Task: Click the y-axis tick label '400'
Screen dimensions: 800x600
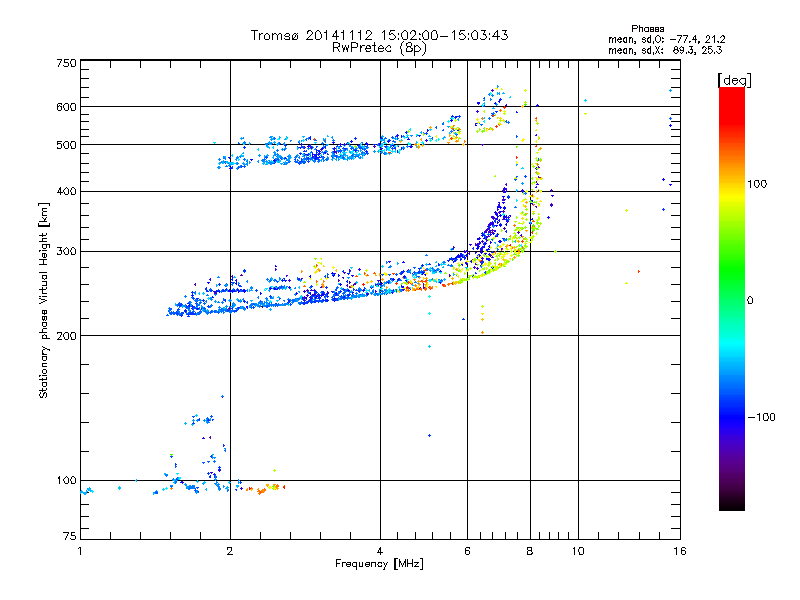Action: pos(66,191)
